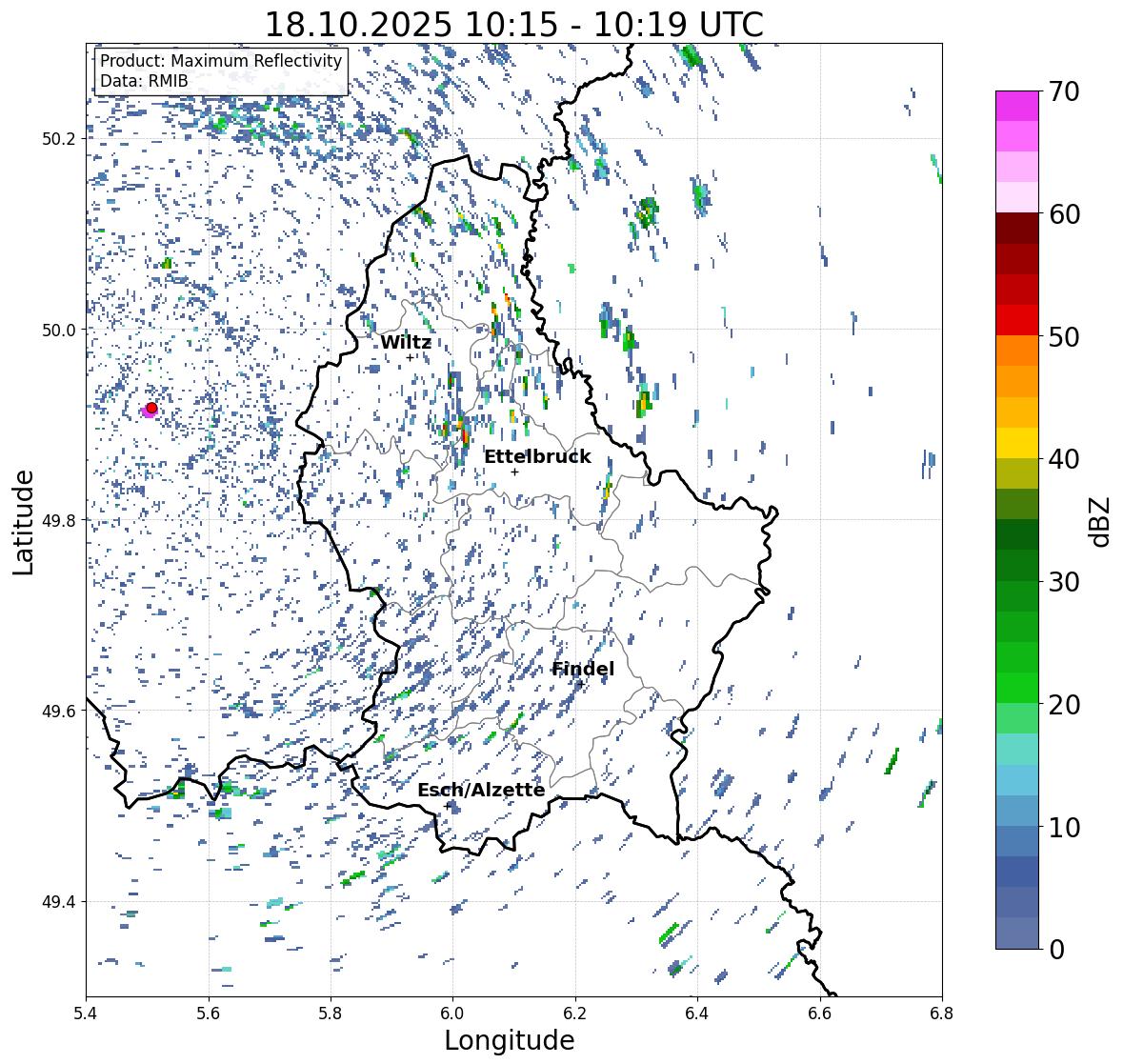The height and width of the screenshot is (1064, 1123).
Task: Click longitude tick label 5.8
Action: pos(331,1014)
